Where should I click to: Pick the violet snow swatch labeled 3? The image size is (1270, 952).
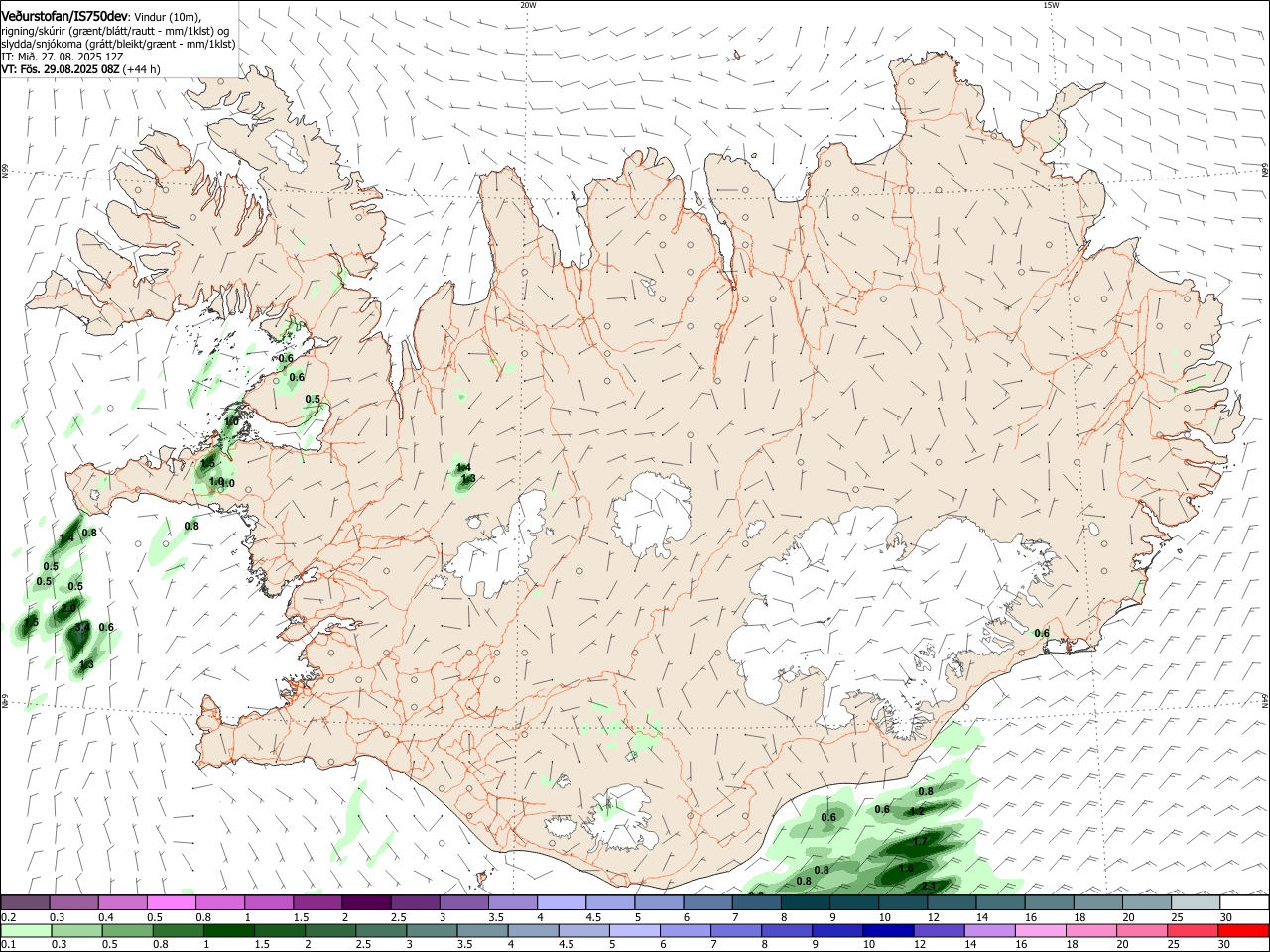463,902
